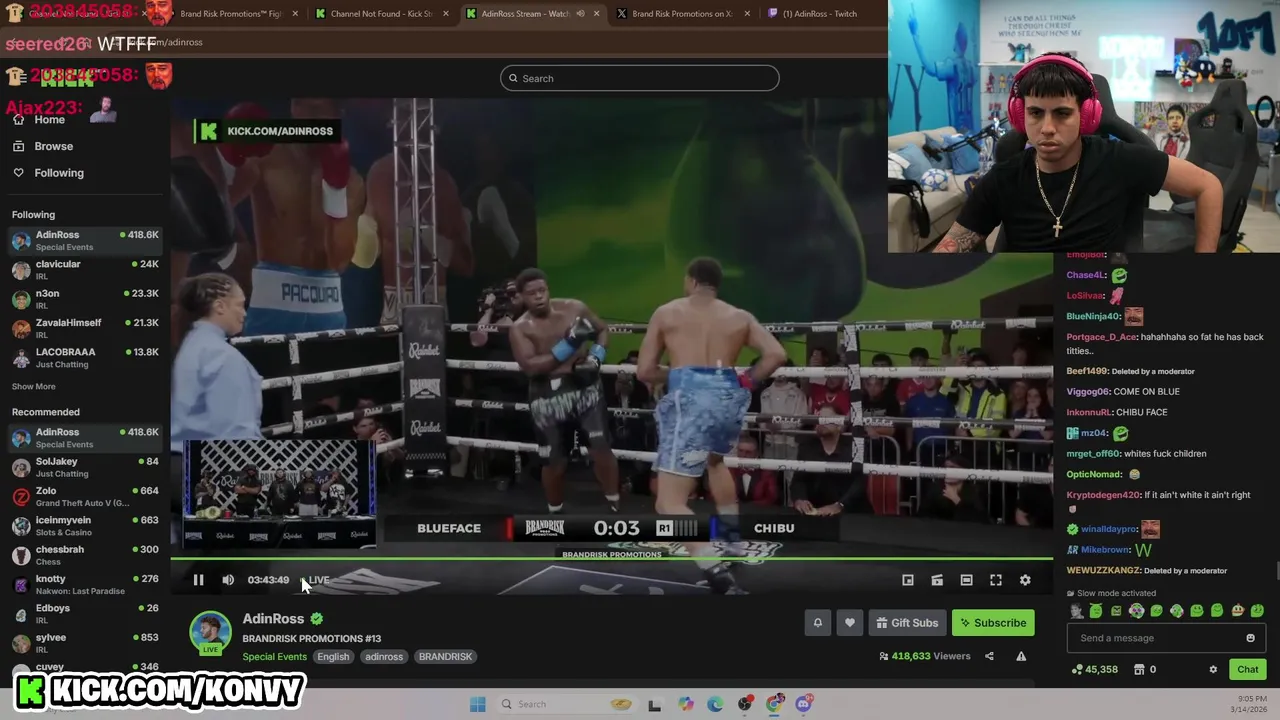1280x720 pixels.
Task: Click the green Chat send button
Action: [1248, 669]
